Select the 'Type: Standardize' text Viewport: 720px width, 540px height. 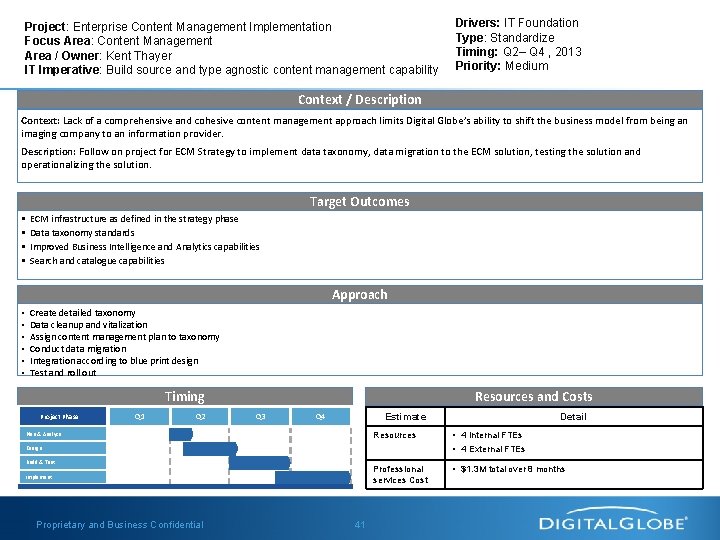coord(505,37)
